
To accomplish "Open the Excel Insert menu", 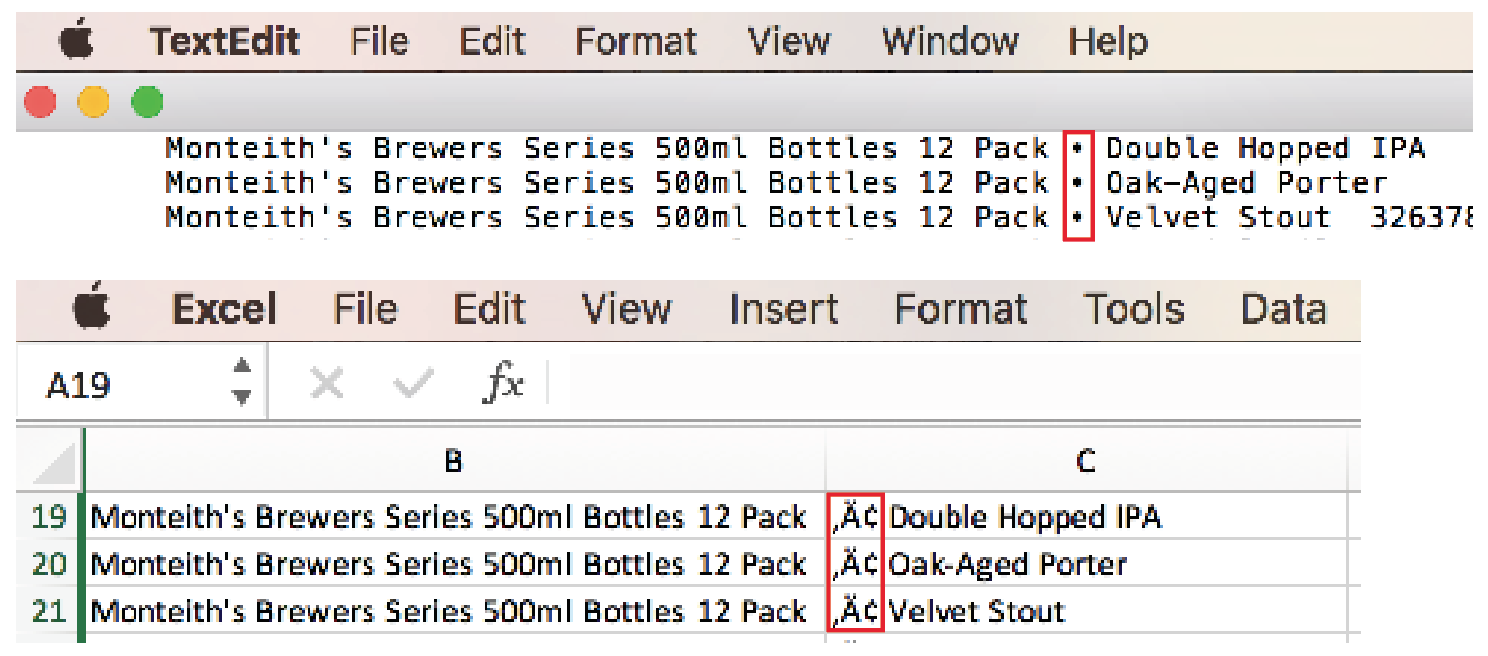I will (x=784, y=309).
